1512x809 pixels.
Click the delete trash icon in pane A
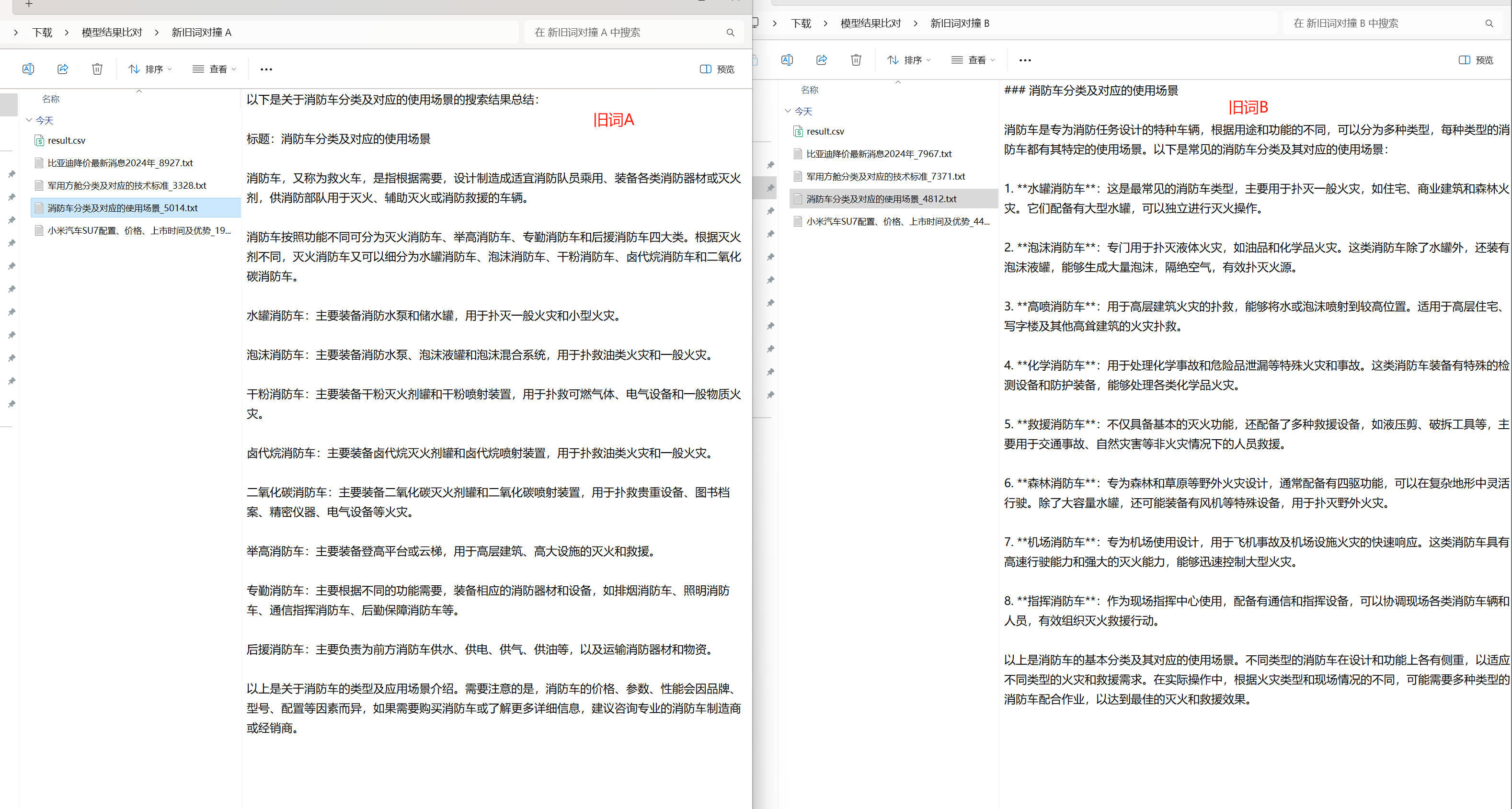(x=97, y=68)
